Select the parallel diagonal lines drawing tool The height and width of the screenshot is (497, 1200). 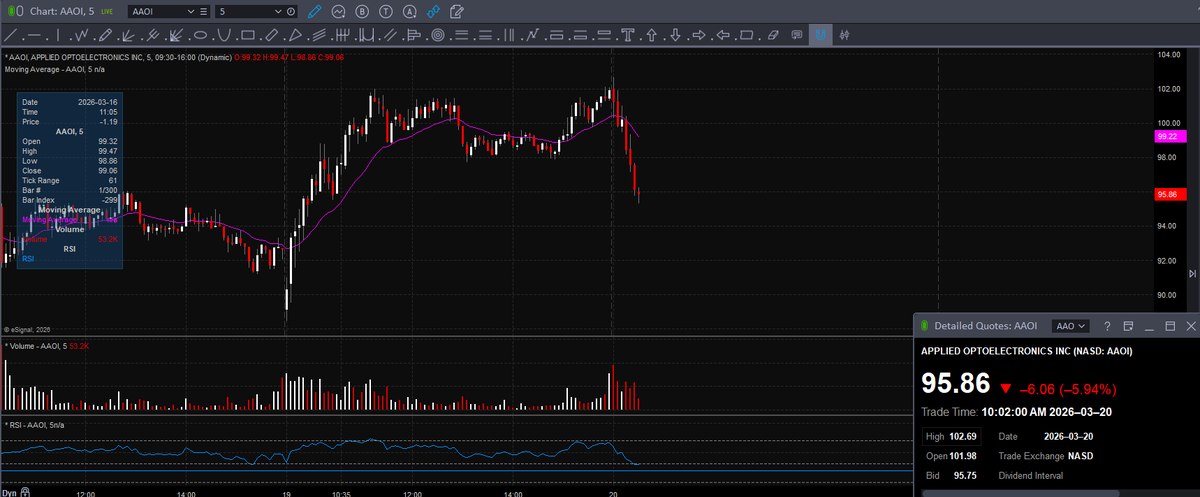pos(392,35)
